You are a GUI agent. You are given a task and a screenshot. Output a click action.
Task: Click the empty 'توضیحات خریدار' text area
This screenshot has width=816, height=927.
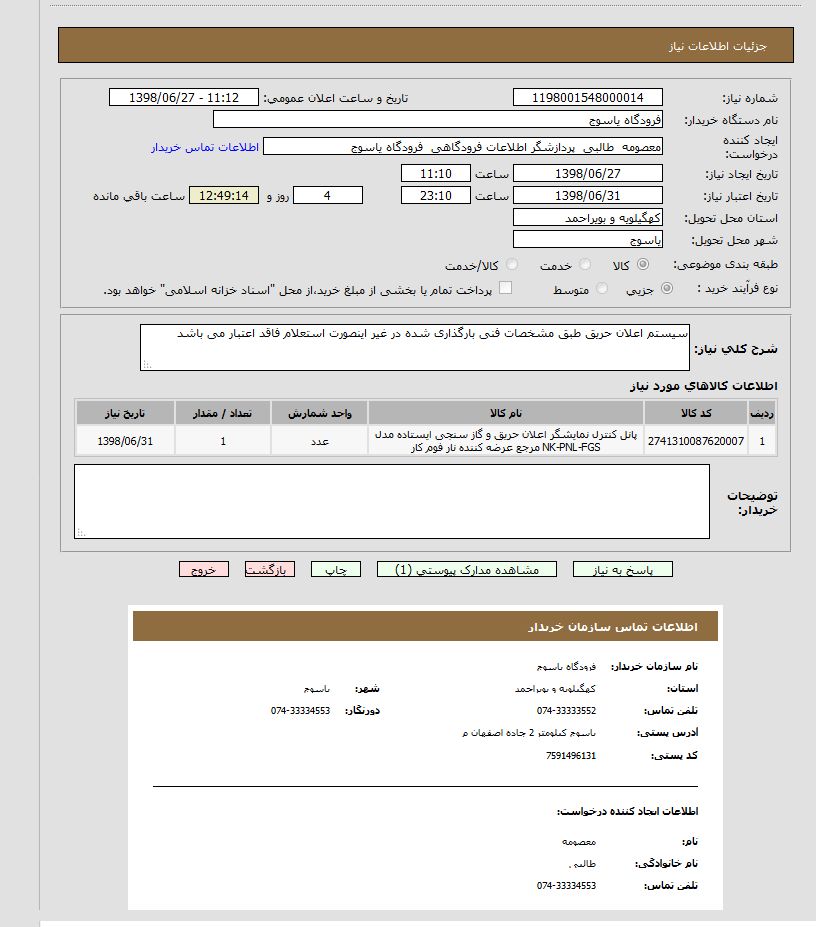[392, 501]
